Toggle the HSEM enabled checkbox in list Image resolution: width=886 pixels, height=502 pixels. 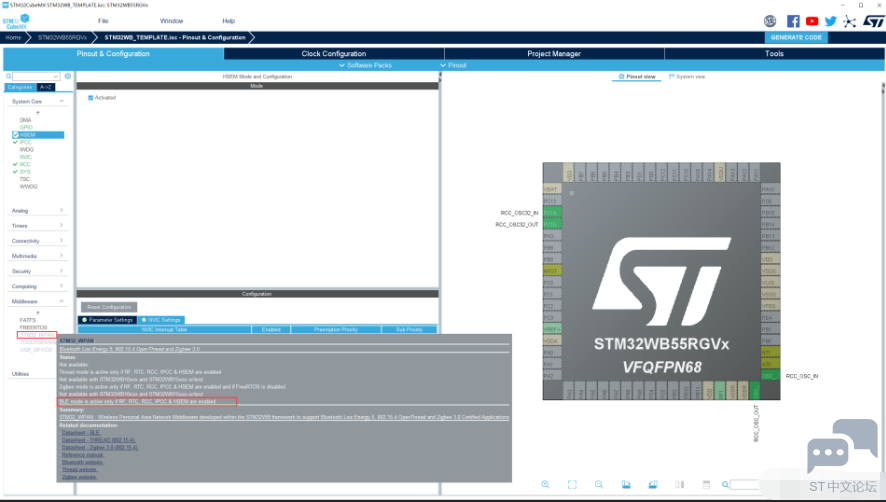(15, 135)
